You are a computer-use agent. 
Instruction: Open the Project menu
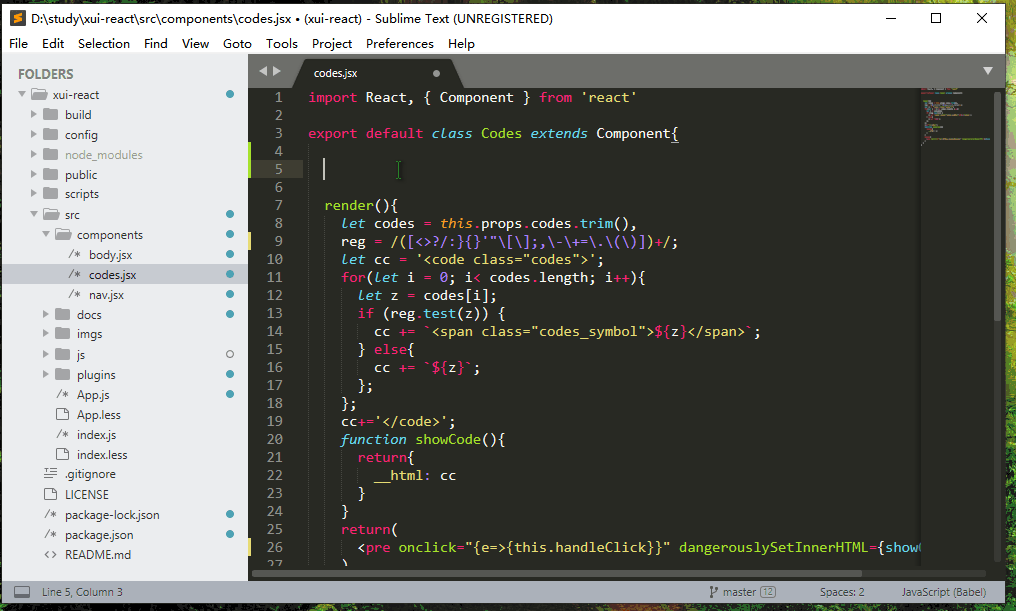click(x=332, y=43)
